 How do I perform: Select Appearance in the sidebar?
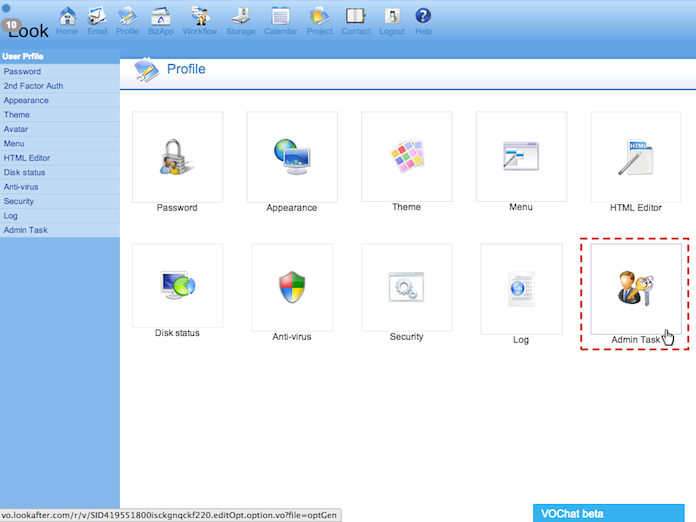point(60,100)
